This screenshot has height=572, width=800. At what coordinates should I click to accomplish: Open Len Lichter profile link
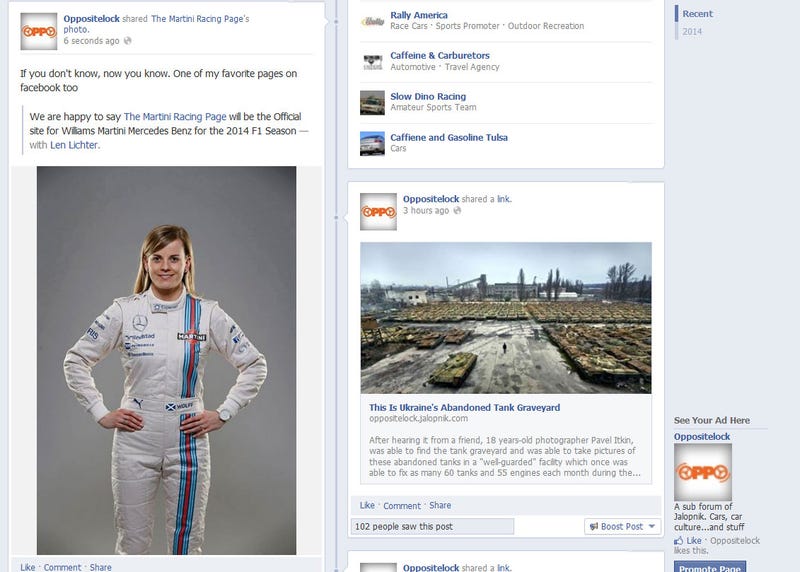pyautogui.click(x=74, y=145)
